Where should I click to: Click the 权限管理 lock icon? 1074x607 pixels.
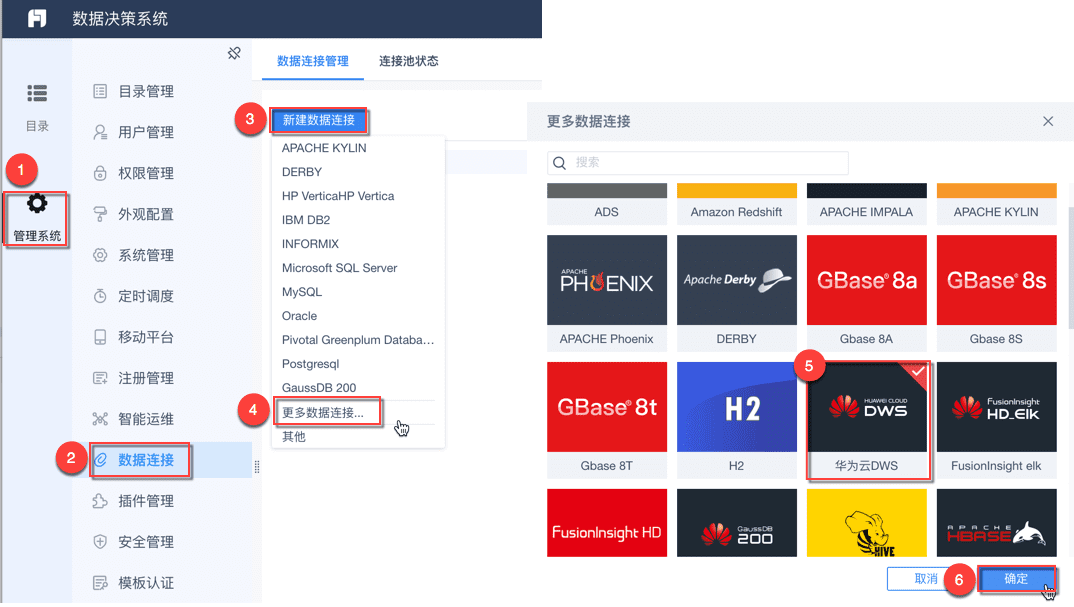100,173
